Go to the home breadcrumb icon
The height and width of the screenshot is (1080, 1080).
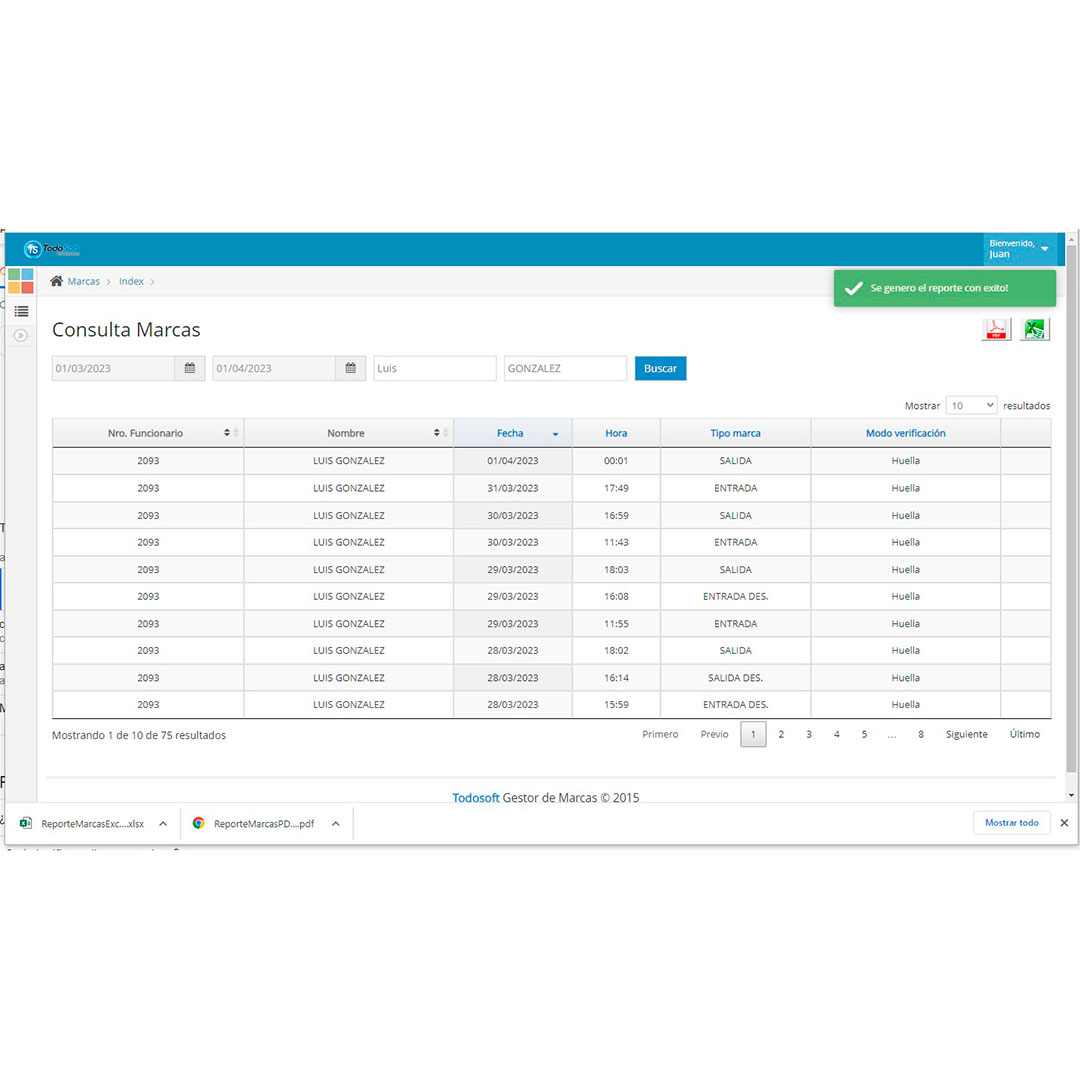click(56, 280)
